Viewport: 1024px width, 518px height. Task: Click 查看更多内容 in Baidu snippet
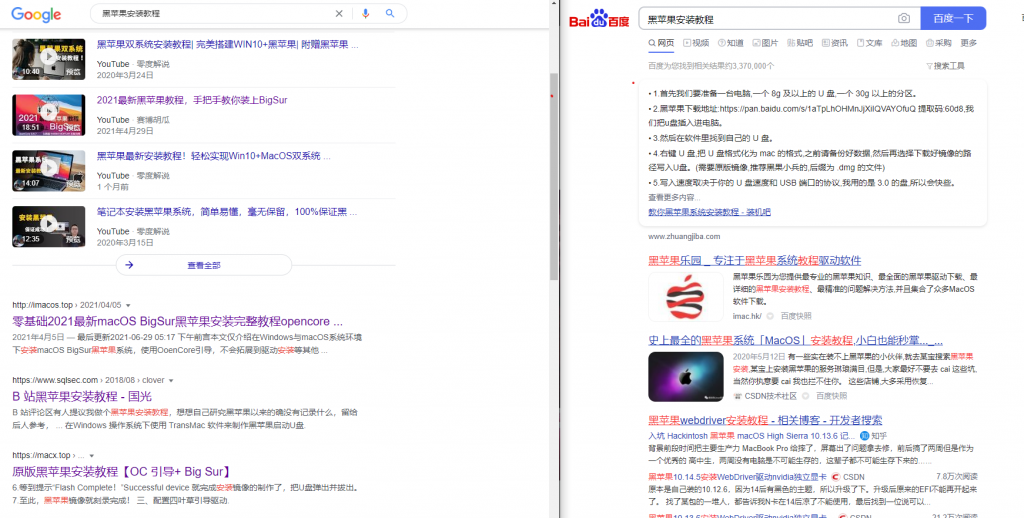(x=673, y=197)
